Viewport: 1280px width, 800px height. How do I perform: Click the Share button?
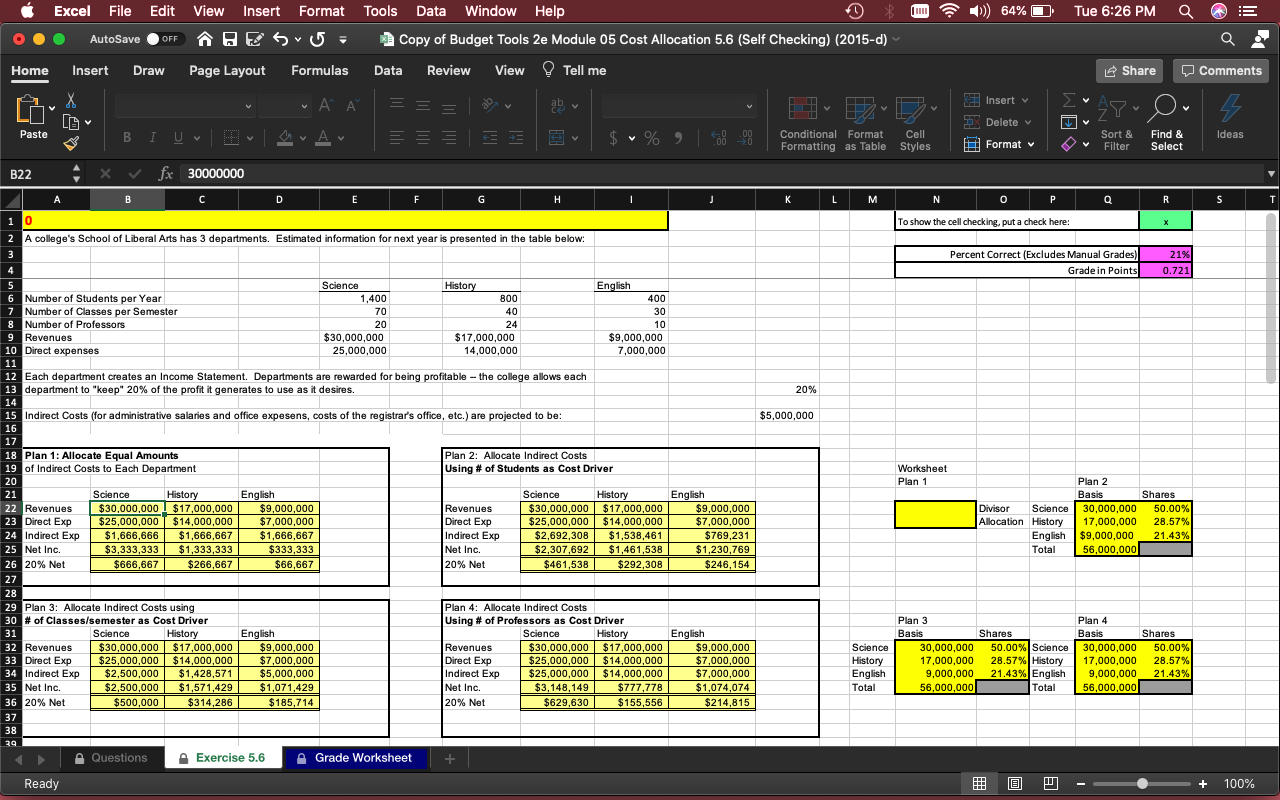(1130, 70)
